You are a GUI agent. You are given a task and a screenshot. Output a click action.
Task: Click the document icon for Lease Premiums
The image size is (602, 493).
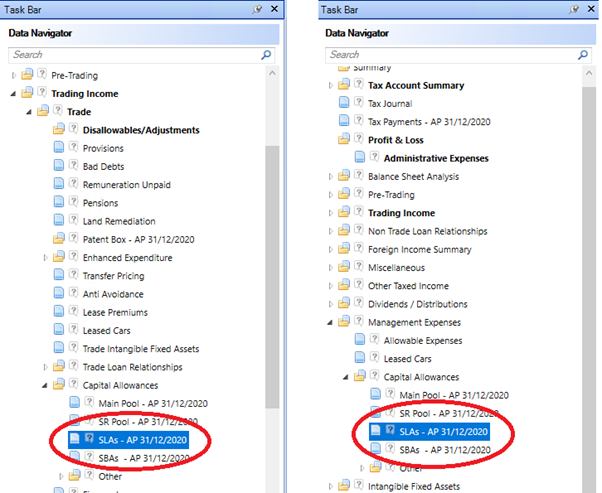[59, 311]
